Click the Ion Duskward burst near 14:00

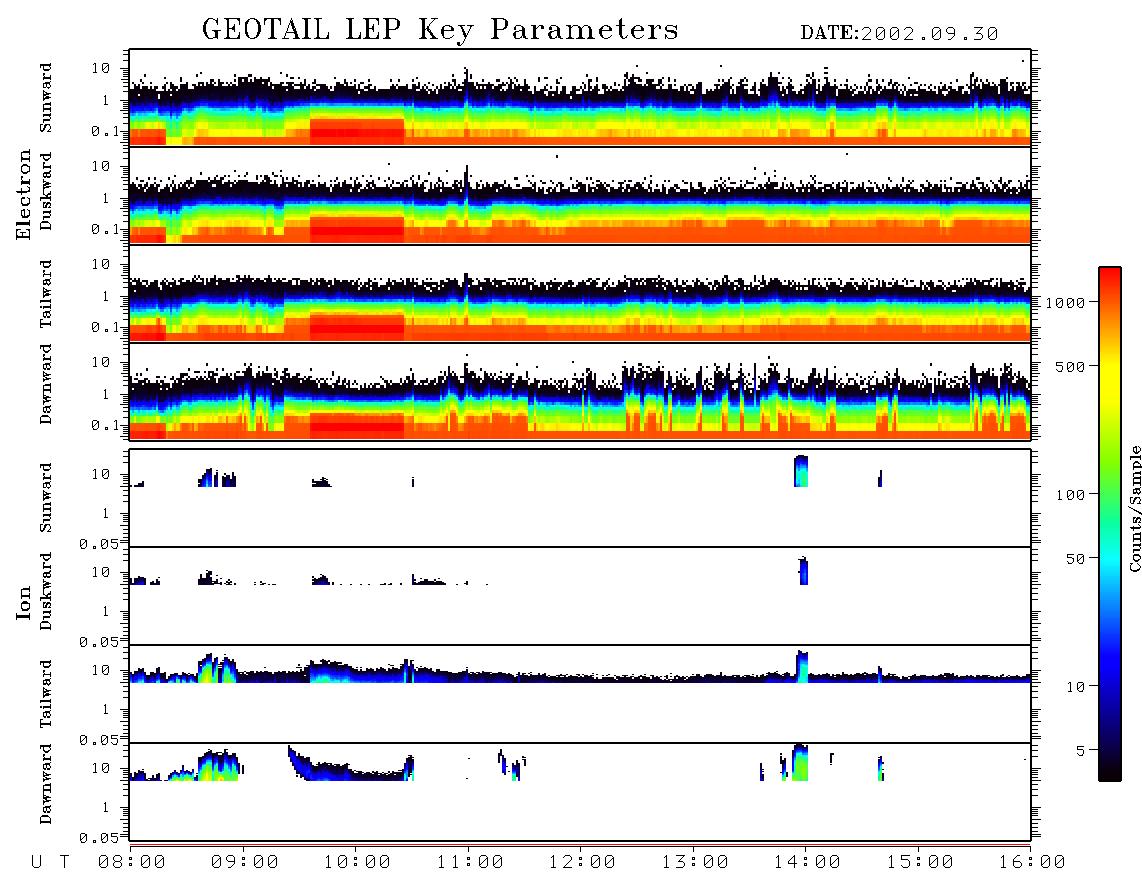pyautogui.click(x=803, y=570)
